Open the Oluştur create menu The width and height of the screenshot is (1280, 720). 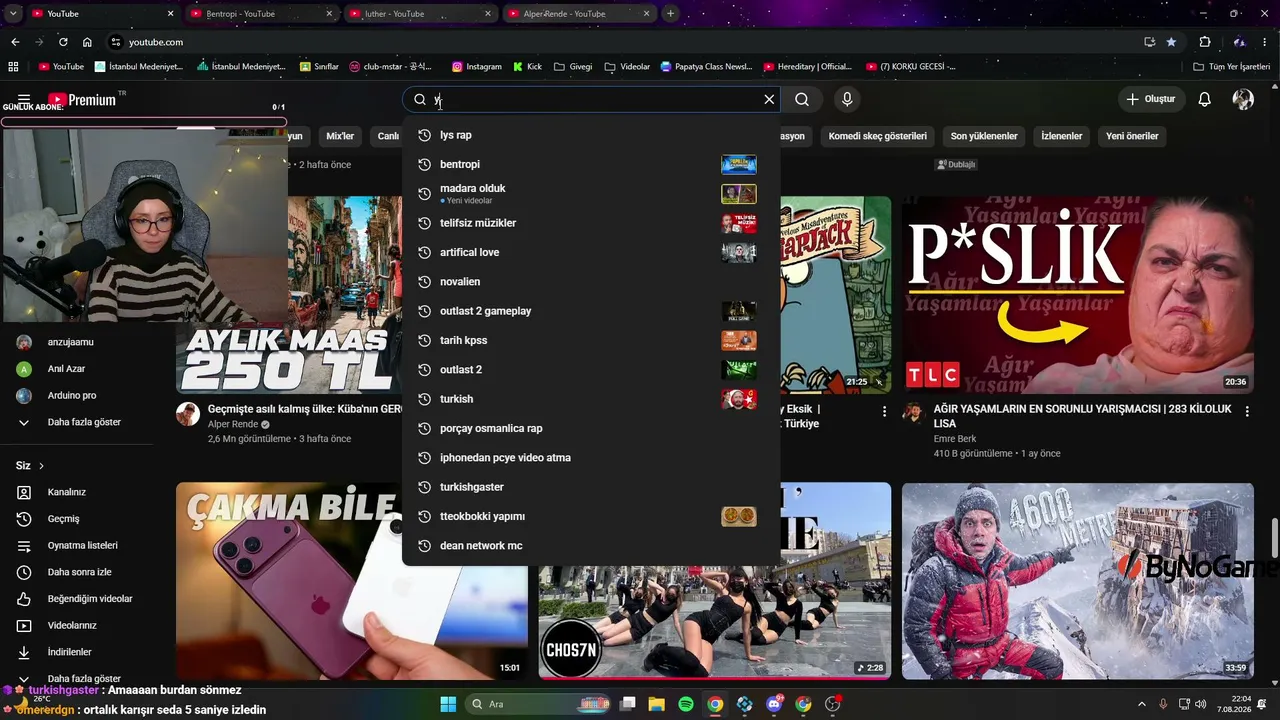click(1150, 100)
